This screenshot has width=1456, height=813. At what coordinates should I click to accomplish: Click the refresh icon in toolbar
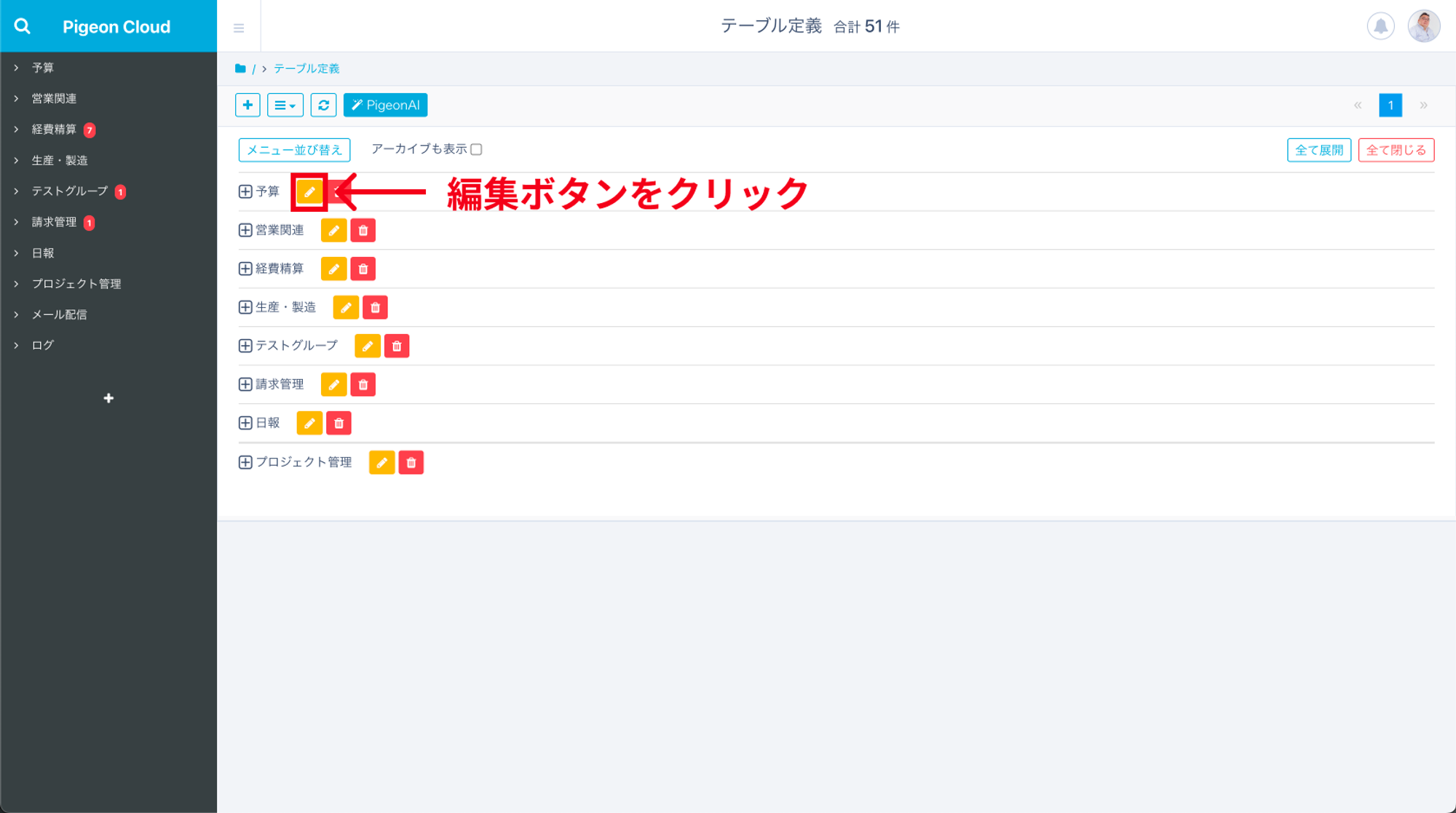point(323,105)
